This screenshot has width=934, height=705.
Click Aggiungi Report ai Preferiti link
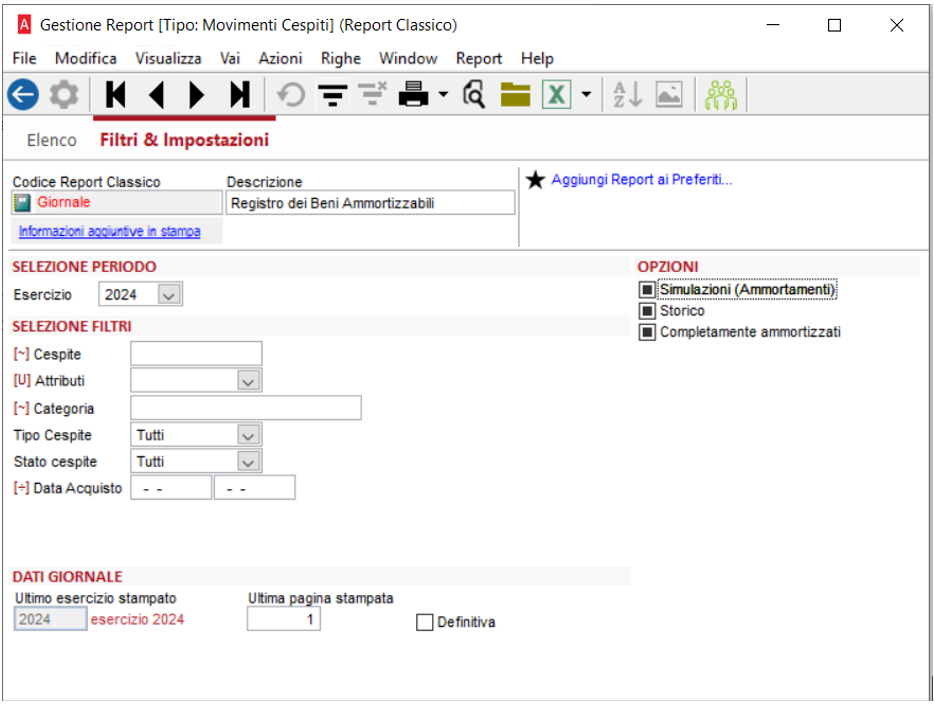(642, 179)
